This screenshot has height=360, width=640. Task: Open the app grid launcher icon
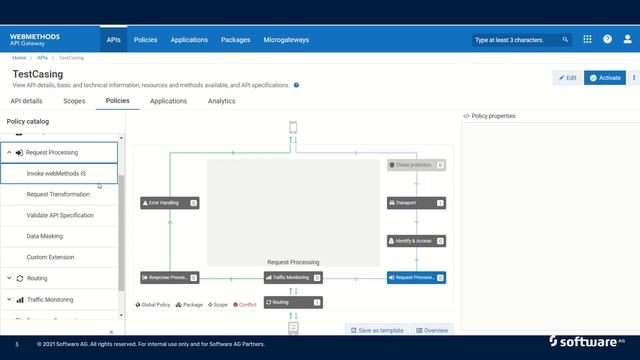[587, 39]
